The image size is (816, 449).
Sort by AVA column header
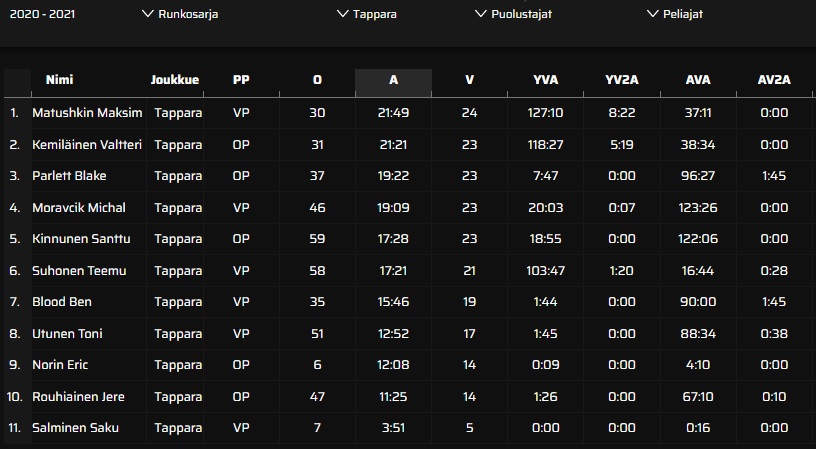(698, 81)
